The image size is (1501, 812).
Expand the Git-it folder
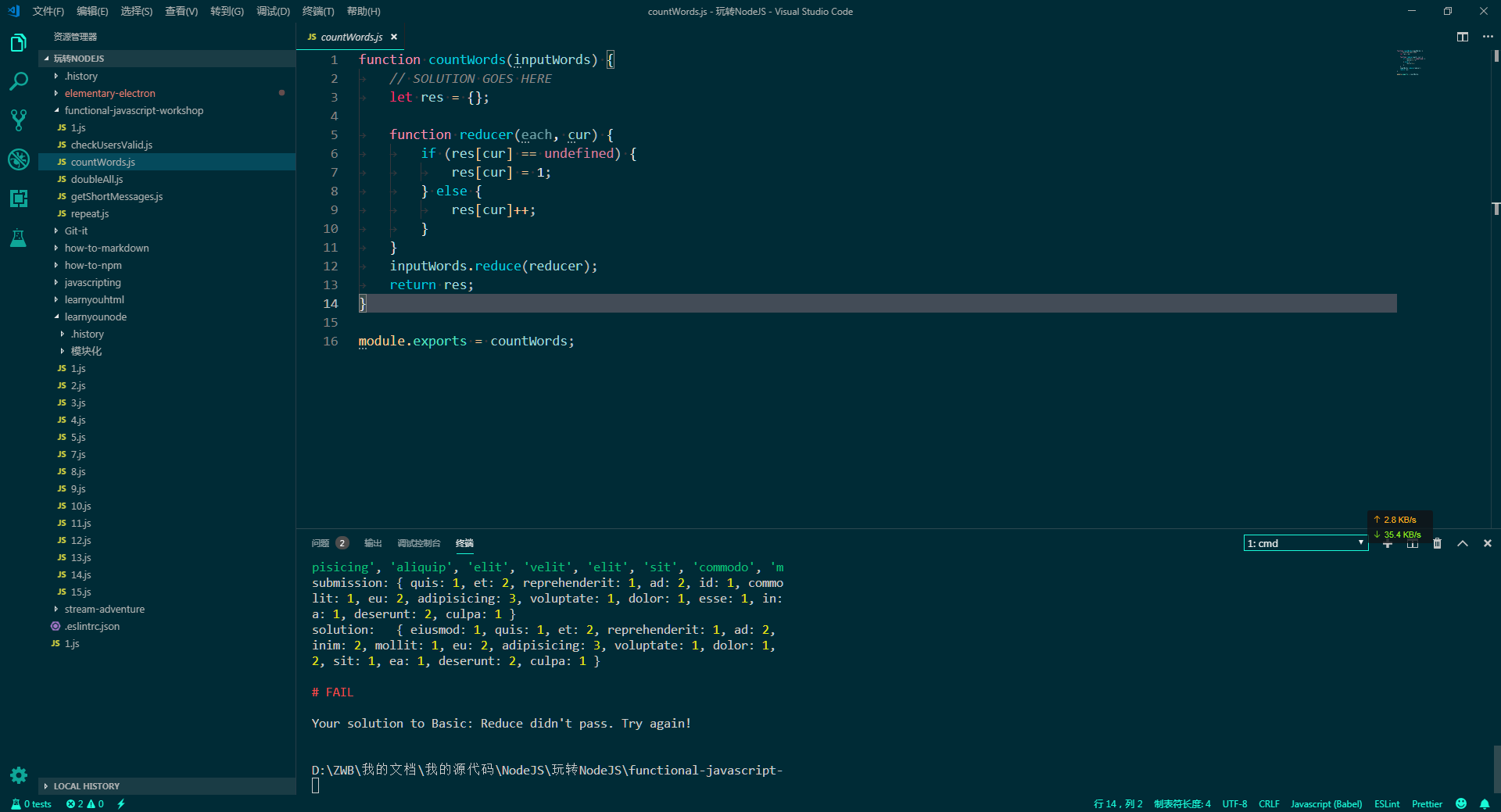tap(77, 231)
